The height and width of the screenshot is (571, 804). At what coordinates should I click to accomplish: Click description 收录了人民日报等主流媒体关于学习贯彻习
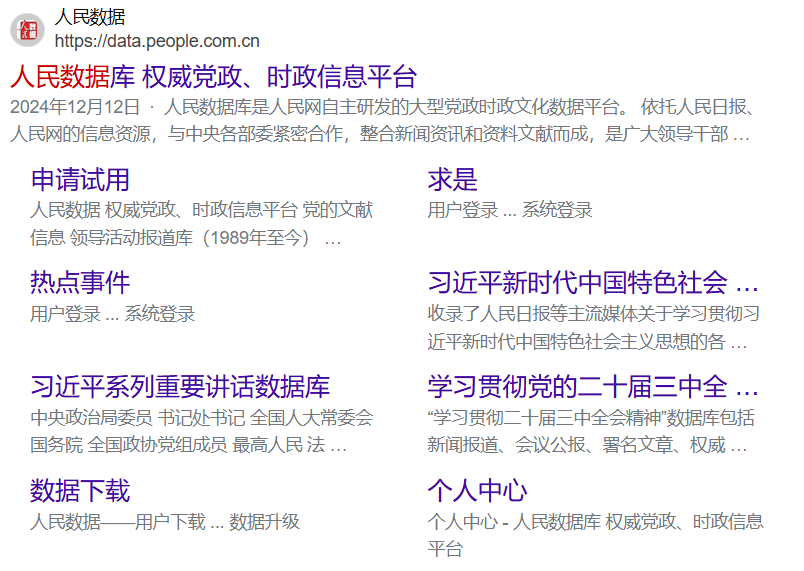tap(593, 314)
